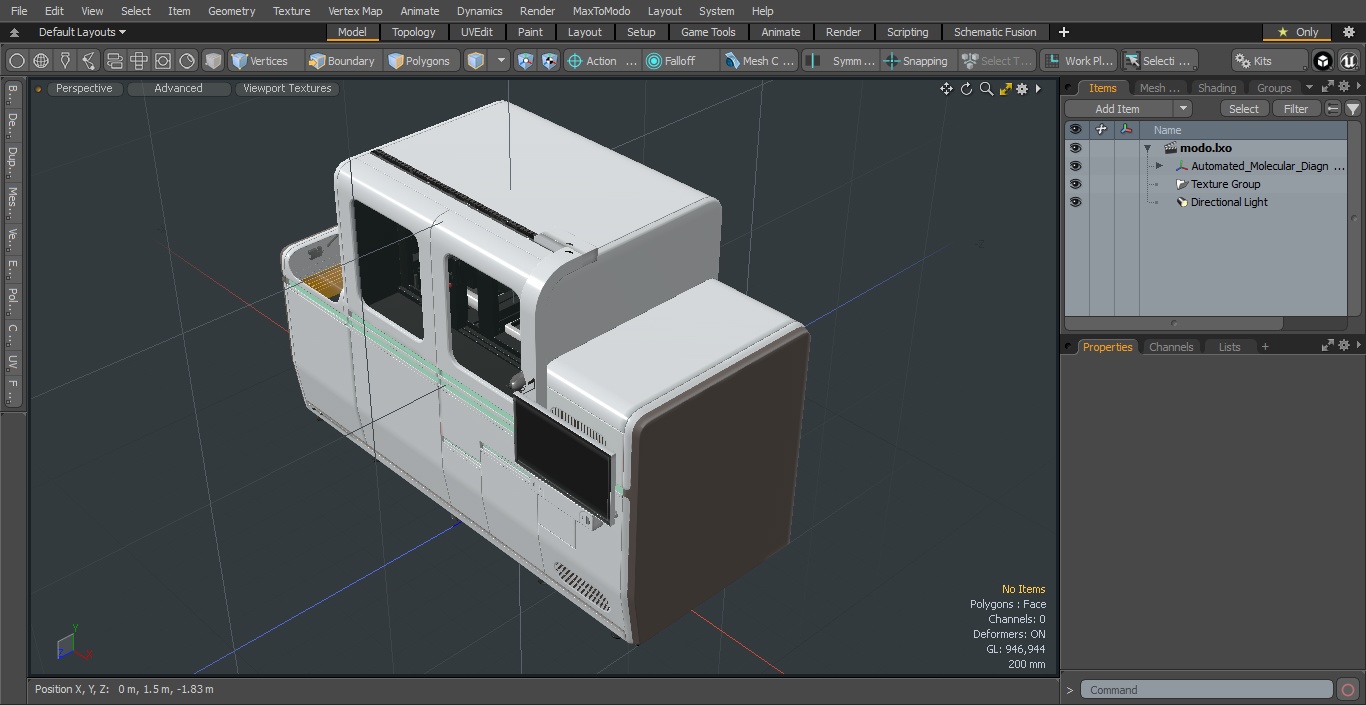Add a new layout tab with plus

point(1064,32)
